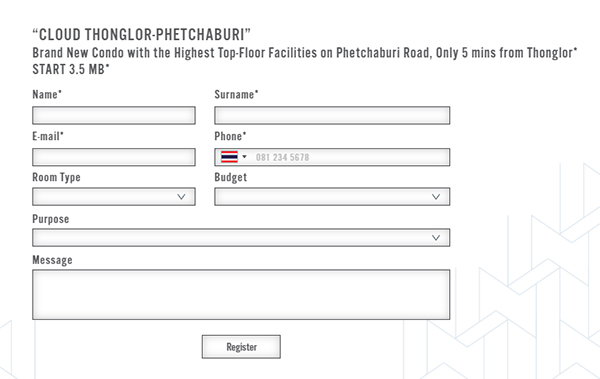The image size is (600, 379).
Task: Click into the E-mail input field
Action: tap(114, 157)
